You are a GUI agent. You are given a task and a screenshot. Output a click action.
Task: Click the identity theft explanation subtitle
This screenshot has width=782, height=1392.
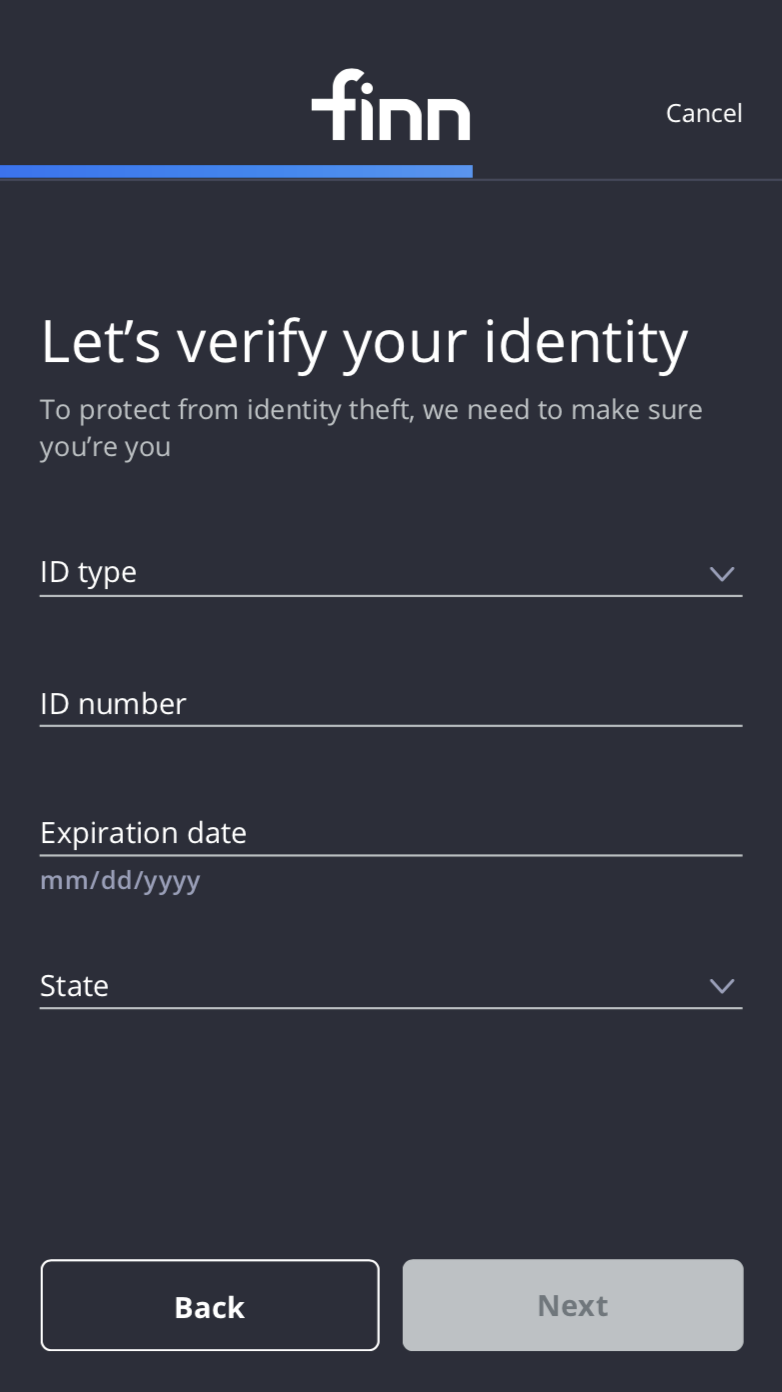click(371, 427)
